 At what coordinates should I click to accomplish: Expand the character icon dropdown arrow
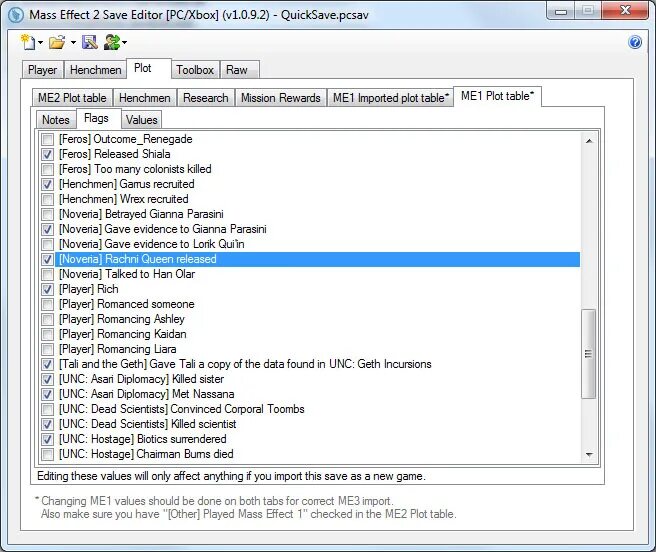point(124,42)
